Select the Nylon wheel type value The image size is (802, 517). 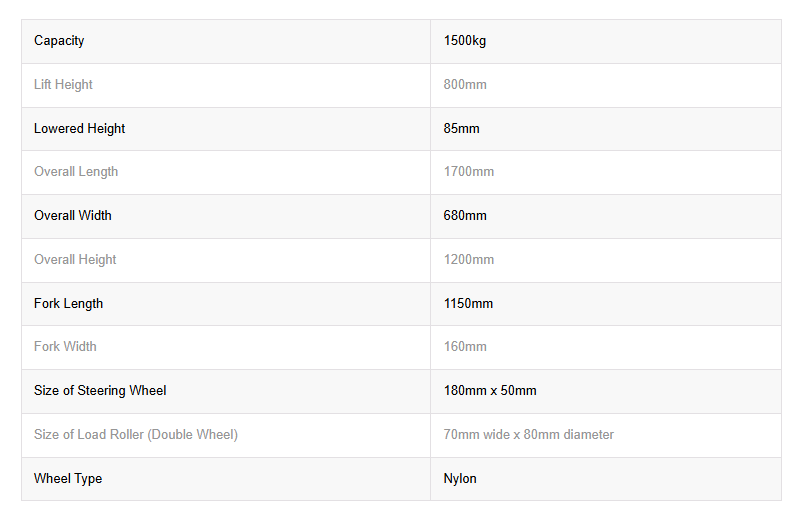460,479
